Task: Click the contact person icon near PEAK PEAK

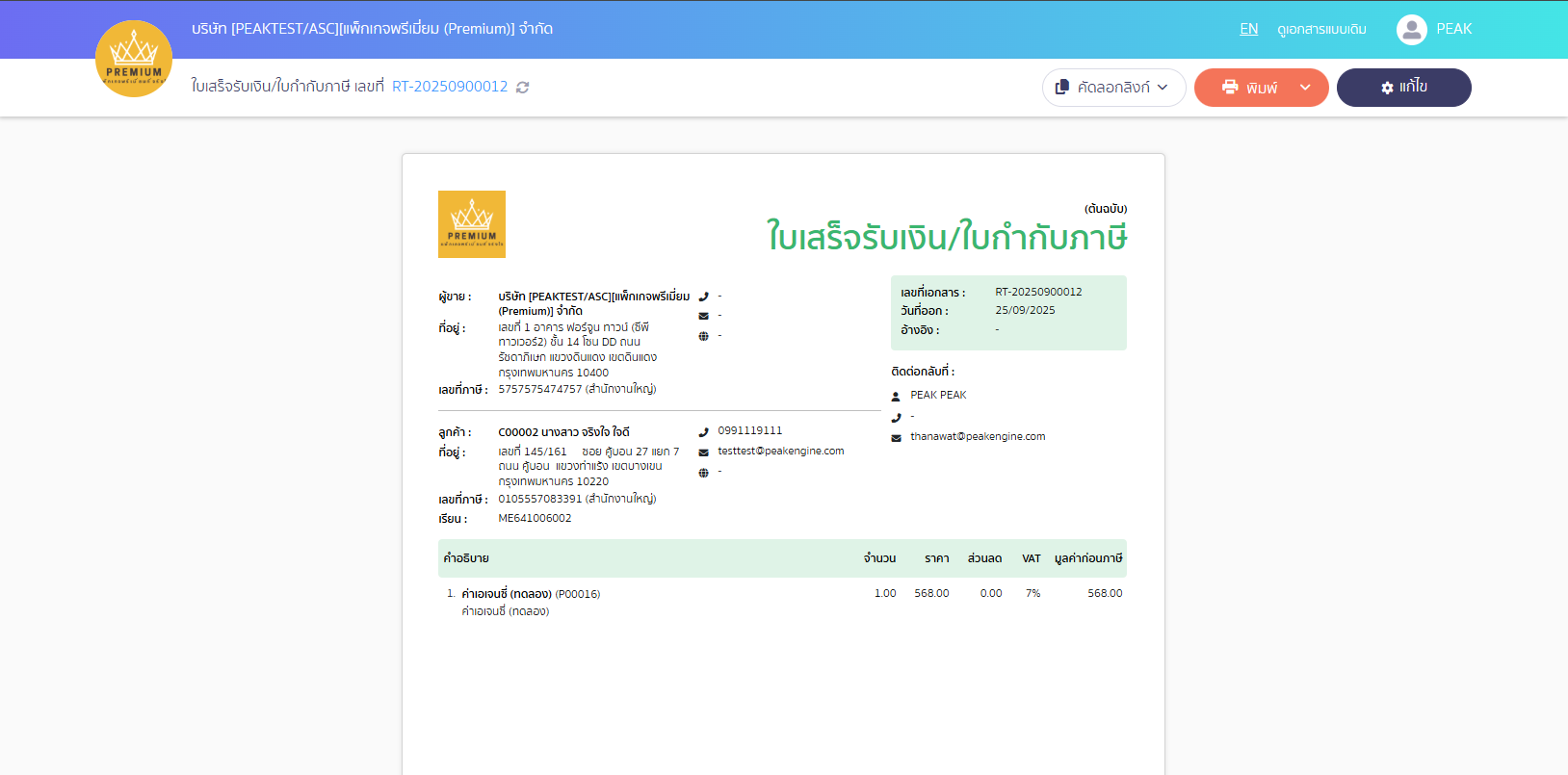Action: tap(896, 396)
